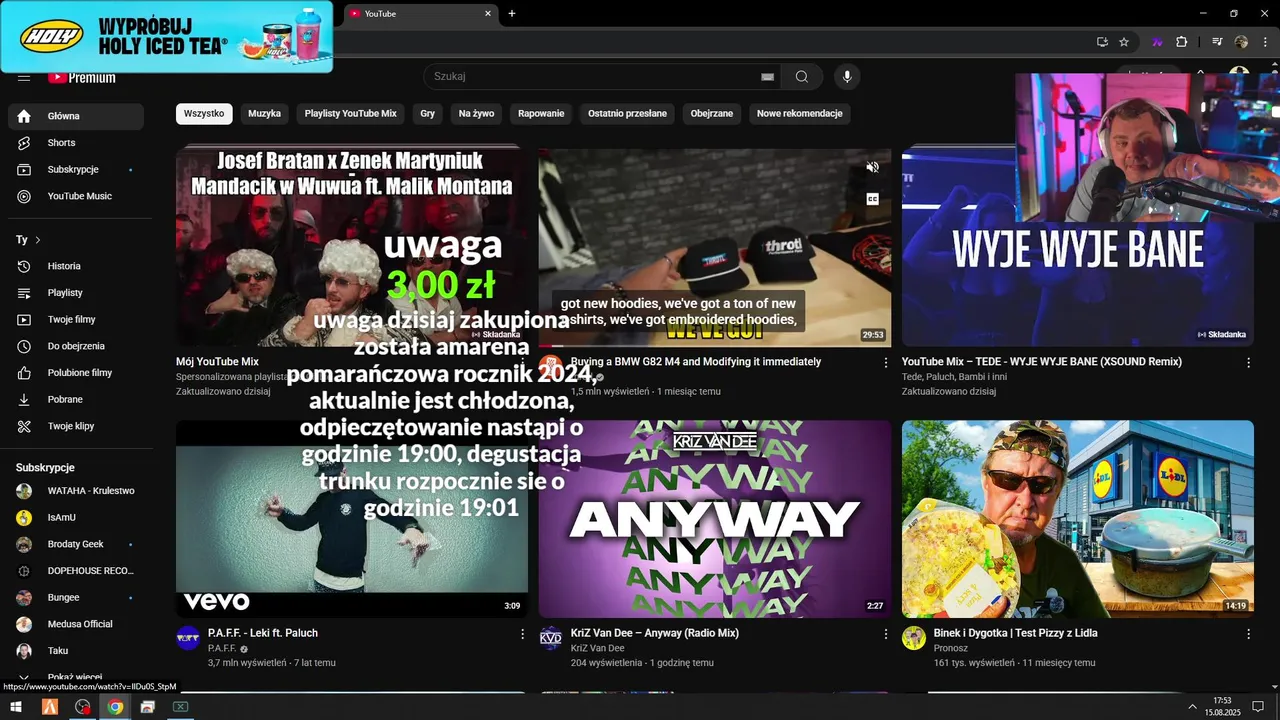Show hidden system tray icons
The image size is (1280, 720).
1192,707
